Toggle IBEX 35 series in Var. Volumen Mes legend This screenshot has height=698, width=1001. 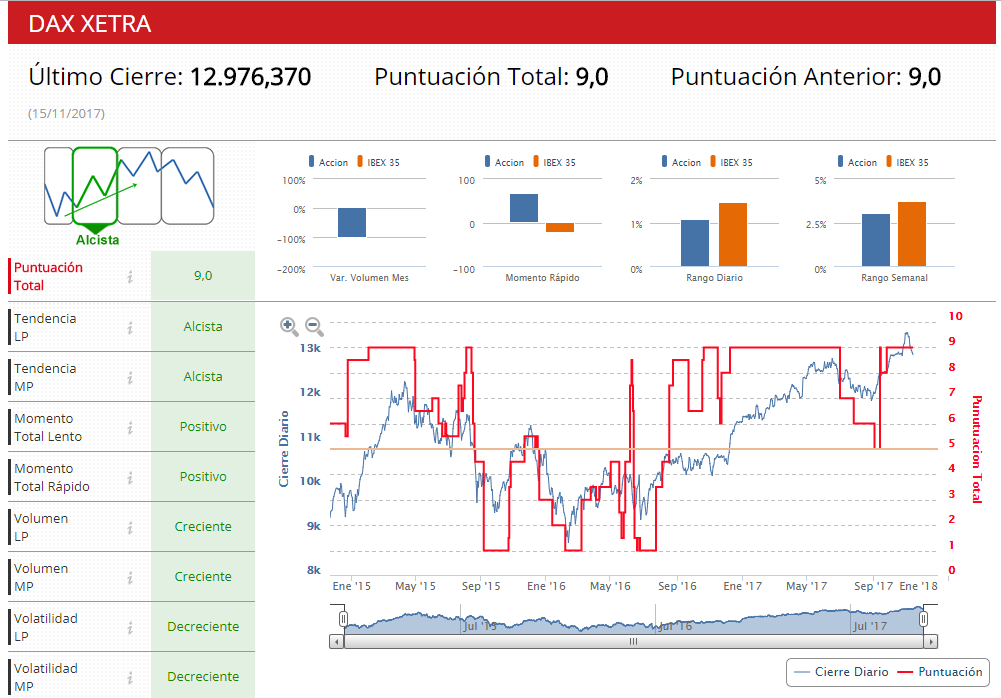[x=379, y=162]
